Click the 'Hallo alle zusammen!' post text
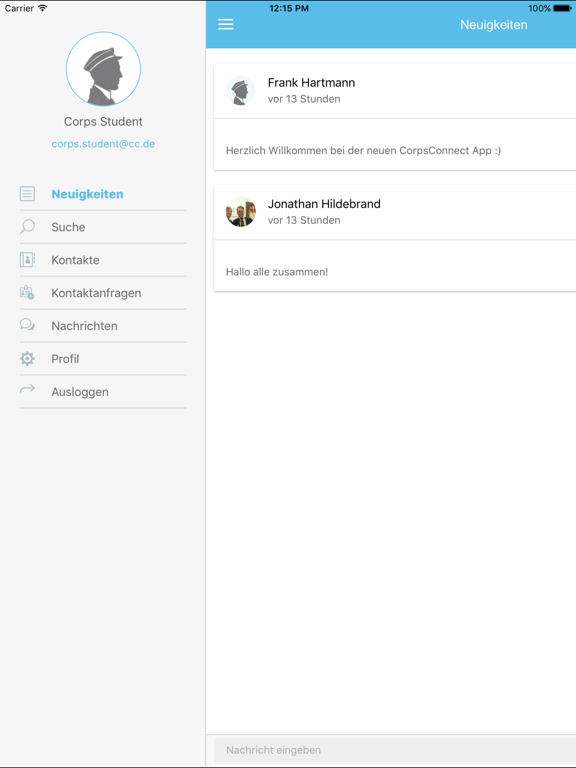 pyautogui.click(x=277, y=272)
